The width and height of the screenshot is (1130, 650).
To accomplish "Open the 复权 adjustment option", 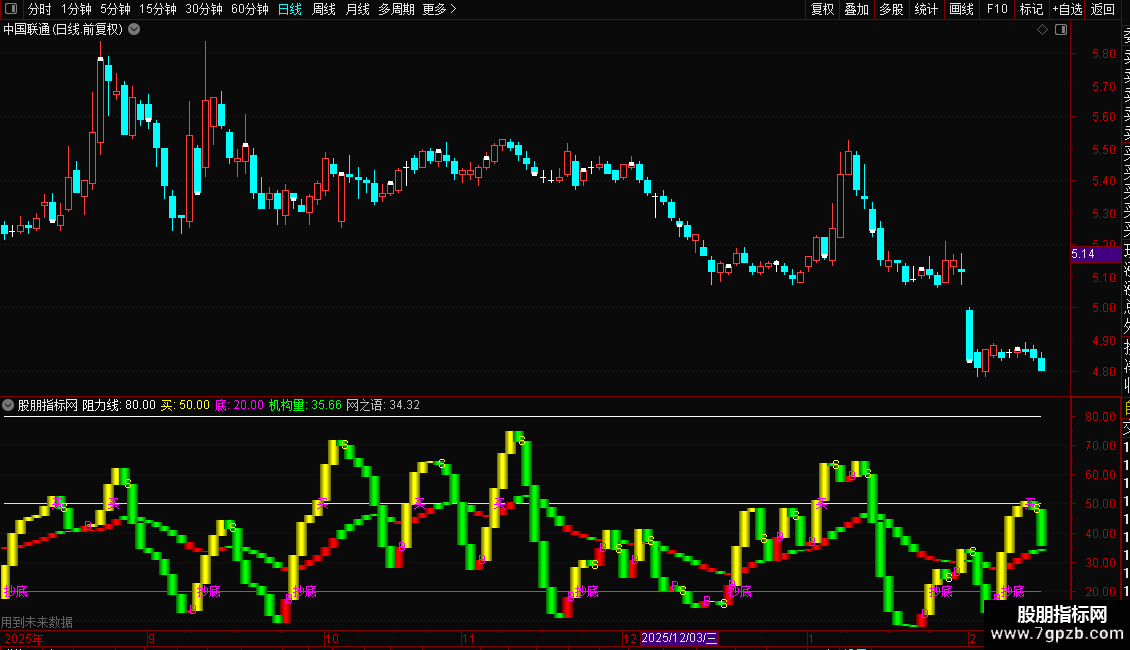I will [822, 9].
